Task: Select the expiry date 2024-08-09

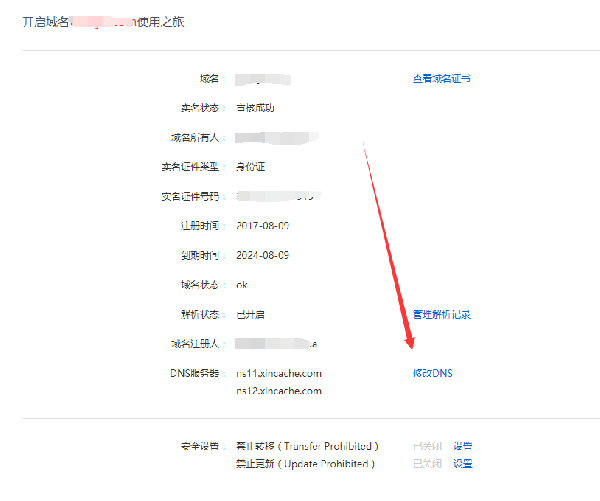Action: [x=262, y=255]
